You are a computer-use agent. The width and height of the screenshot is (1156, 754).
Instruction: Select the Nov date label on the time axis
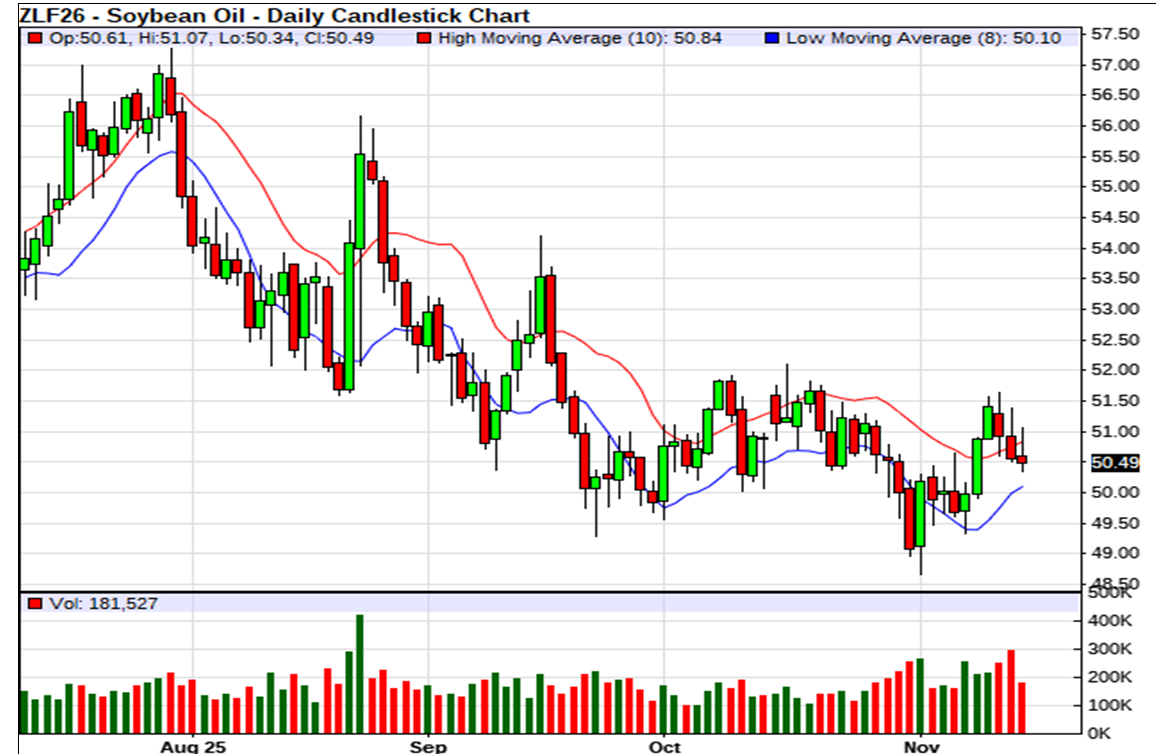tap(919, 746)
